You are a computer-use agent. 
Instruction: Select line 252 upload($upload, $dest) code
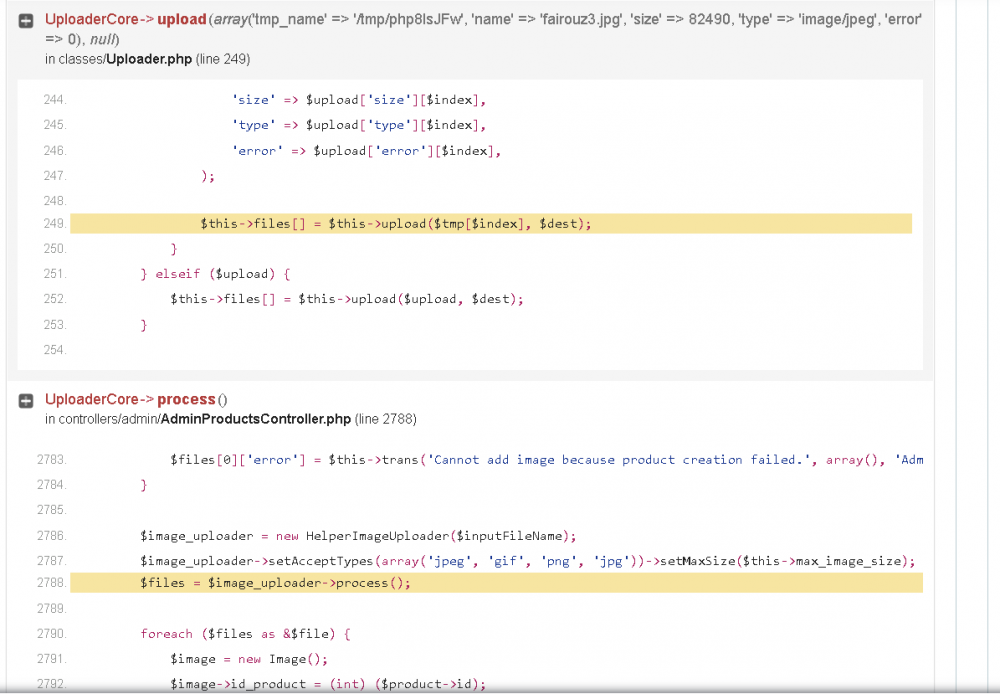[x=347, y=299]
